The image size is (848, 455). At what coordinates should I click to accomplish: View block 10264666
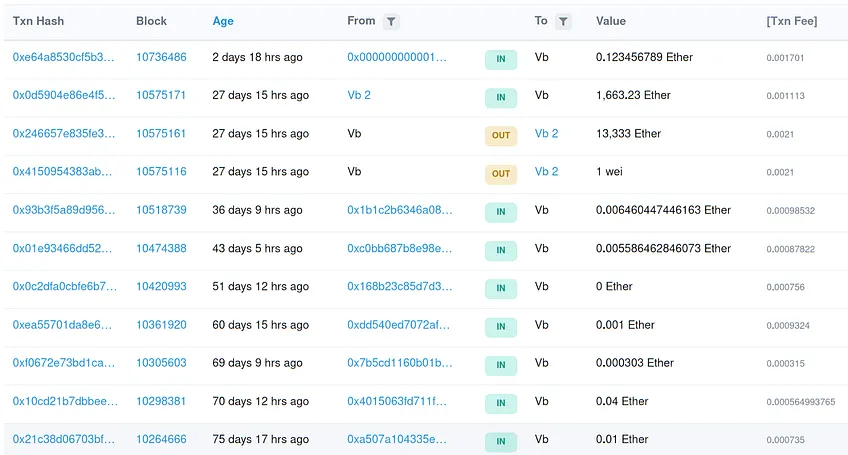[x=161, y=439]
